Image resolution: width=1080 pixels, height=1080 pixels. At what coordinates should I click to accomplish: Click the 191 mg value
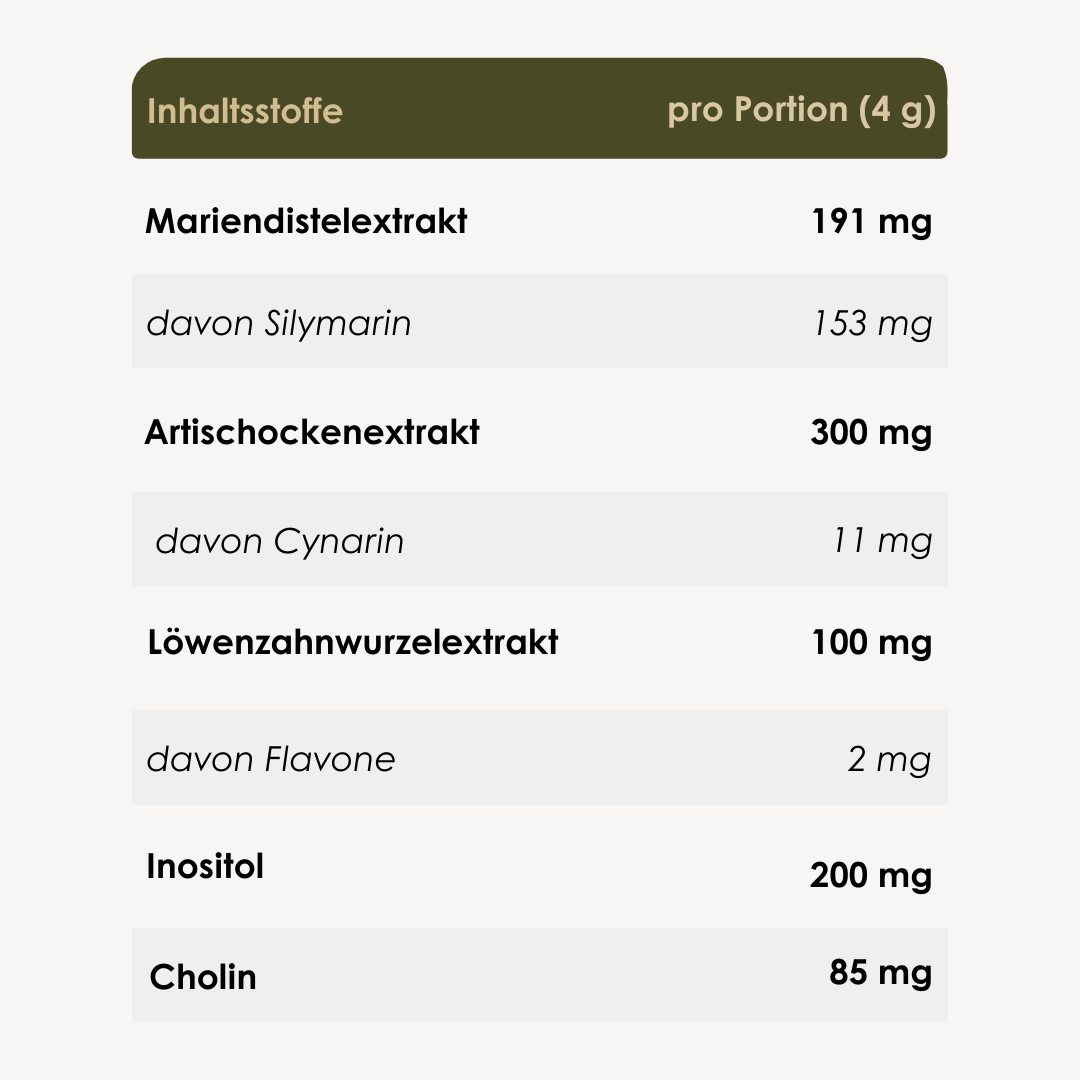(x=871, y=221)
